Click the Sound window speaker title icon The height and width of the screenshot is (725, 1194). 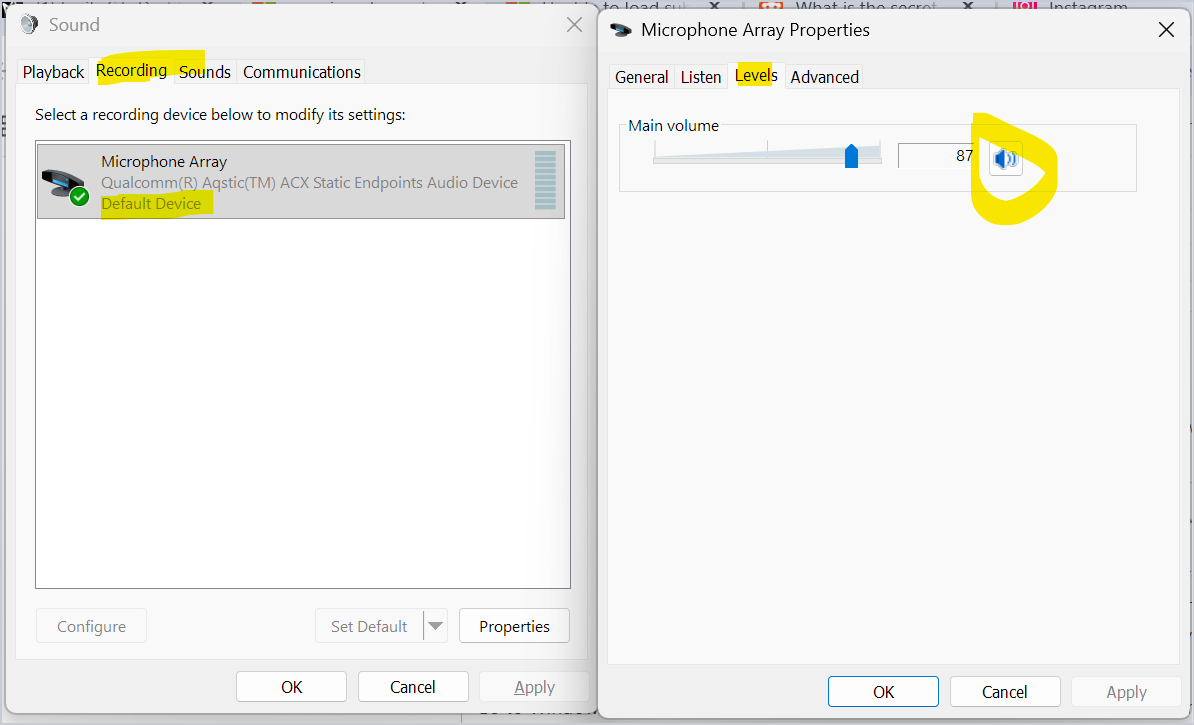(x=30, y=24)
